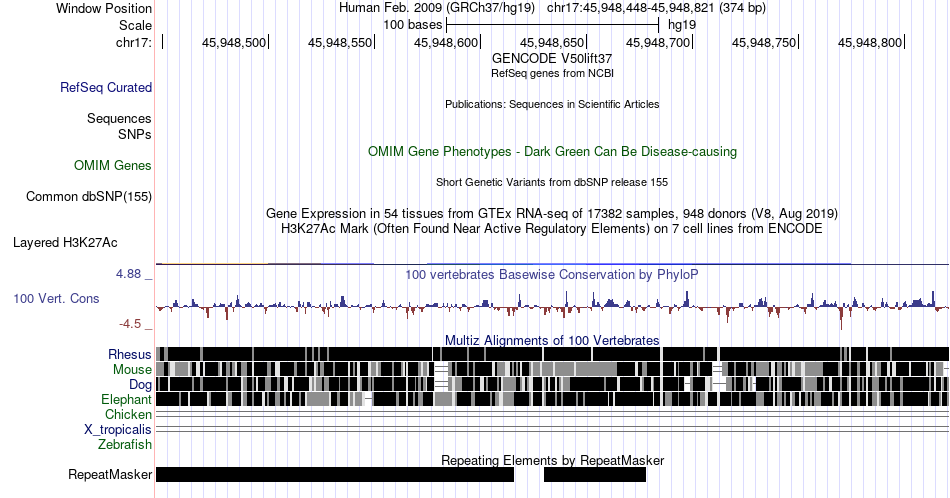
Task: Select the Rhesus alignment row label
Action: pyautogui.click(x=130, y=354)
